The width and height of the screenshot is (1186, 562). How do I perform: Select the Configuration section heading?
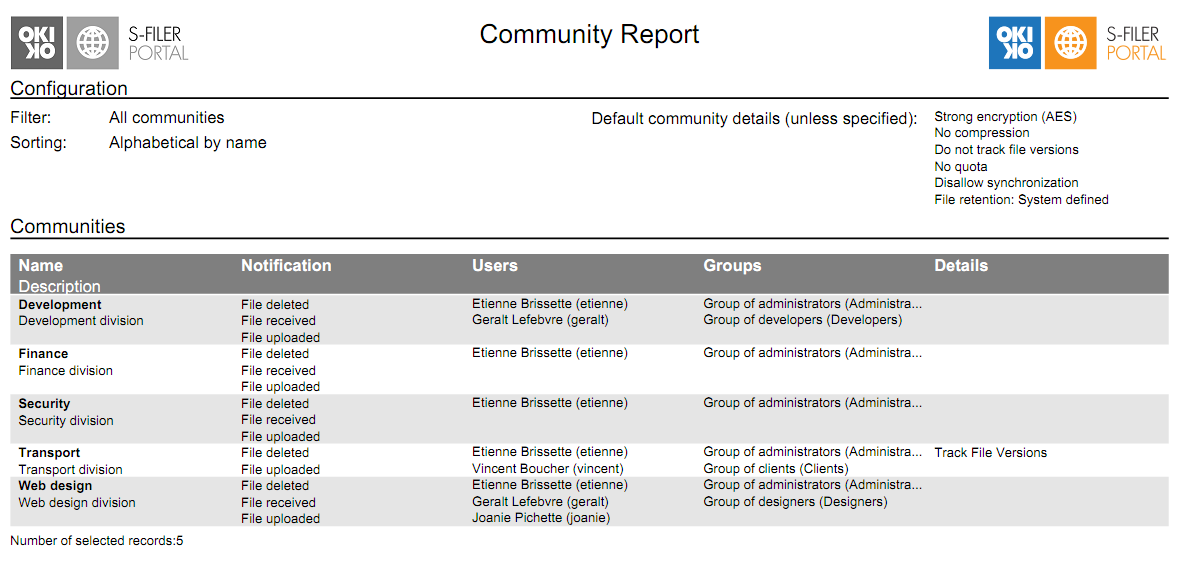click(x=69, y=88)
